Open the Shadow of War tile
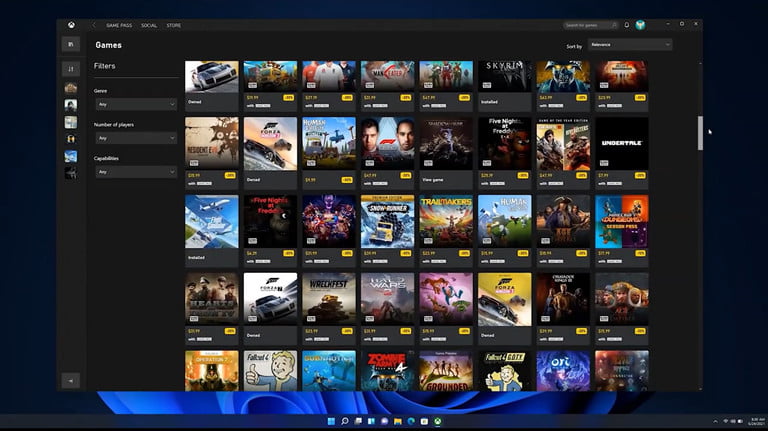768x431 pixels. tap(446, 144)
